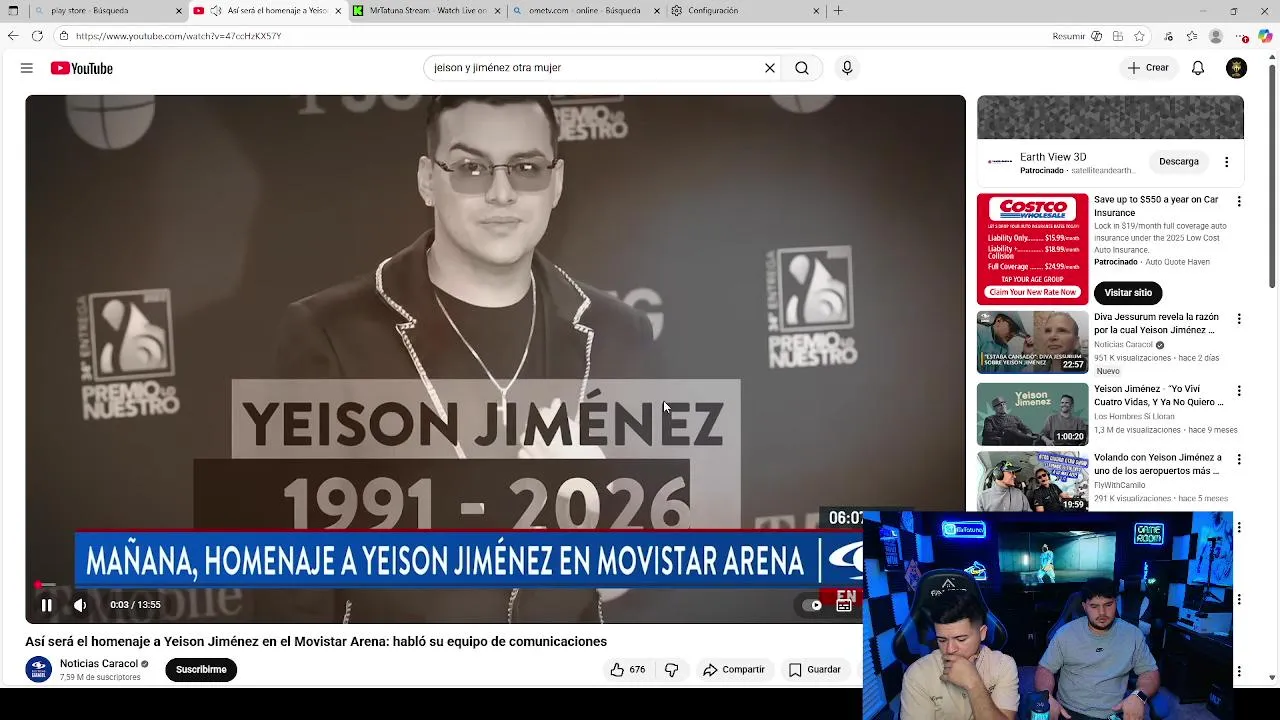The height and width of the screenshot is (720, 1280).
Task: Open the browser media control icon
Action: (1169, 36)
